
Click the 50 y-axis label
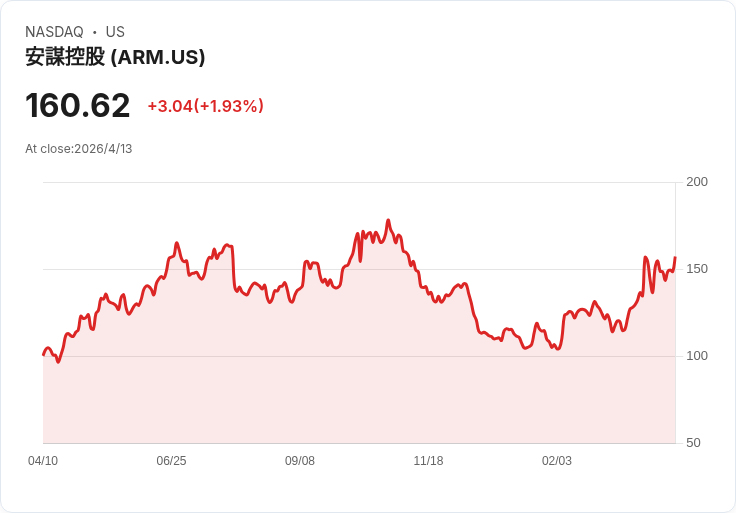coord(693,443)
